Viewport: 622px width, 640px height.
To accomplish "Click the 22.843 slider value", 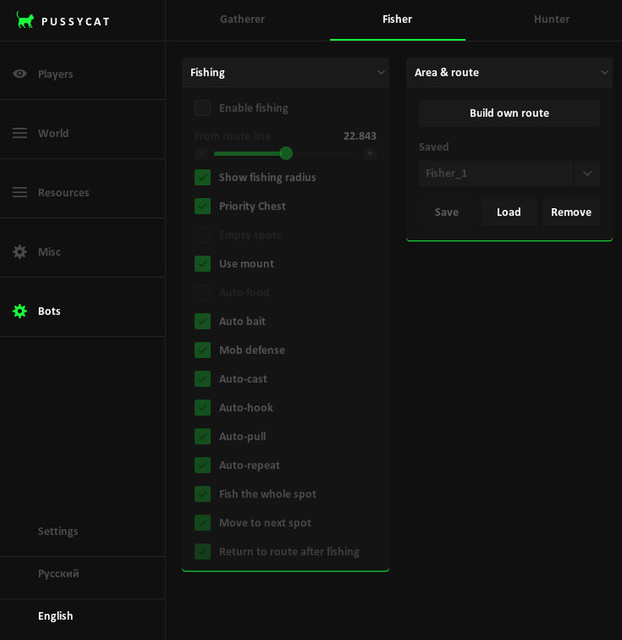I will [x=360, y=136].
